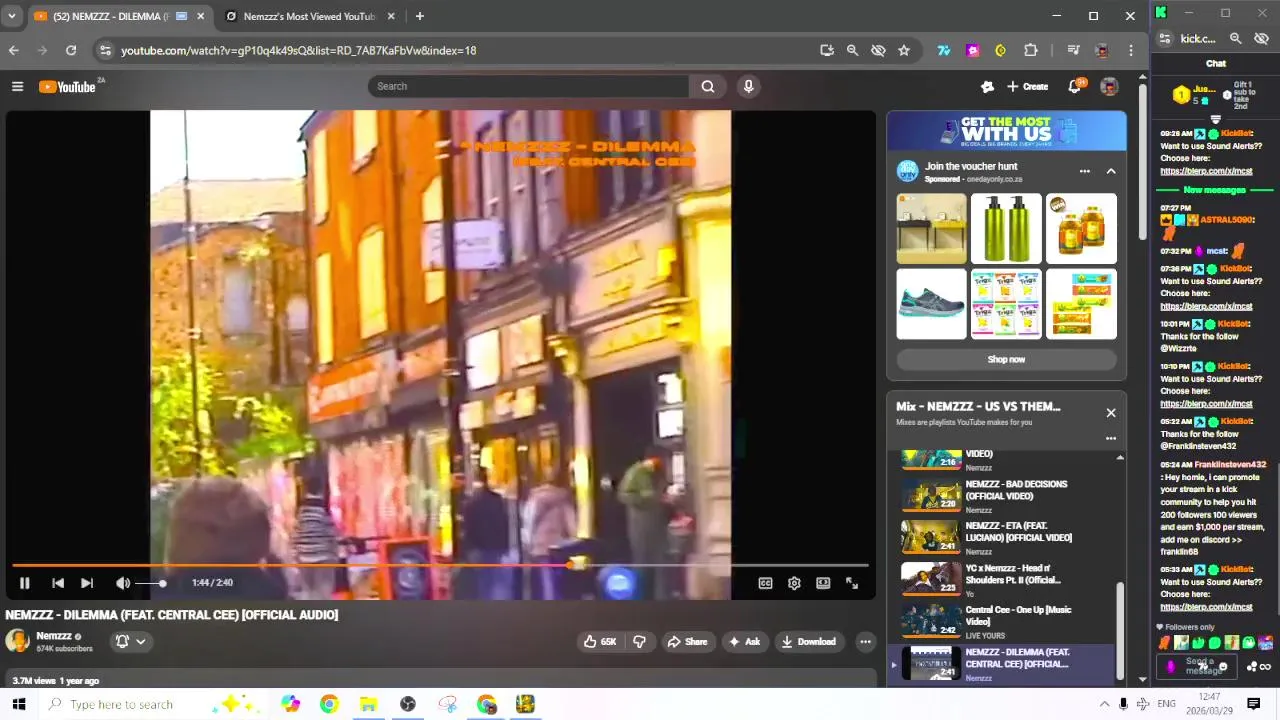The width and height of the screenshot is (1280, 720).
Task: Open Chrome extensions puzzle menu
Action: (x=1030, y=50)
